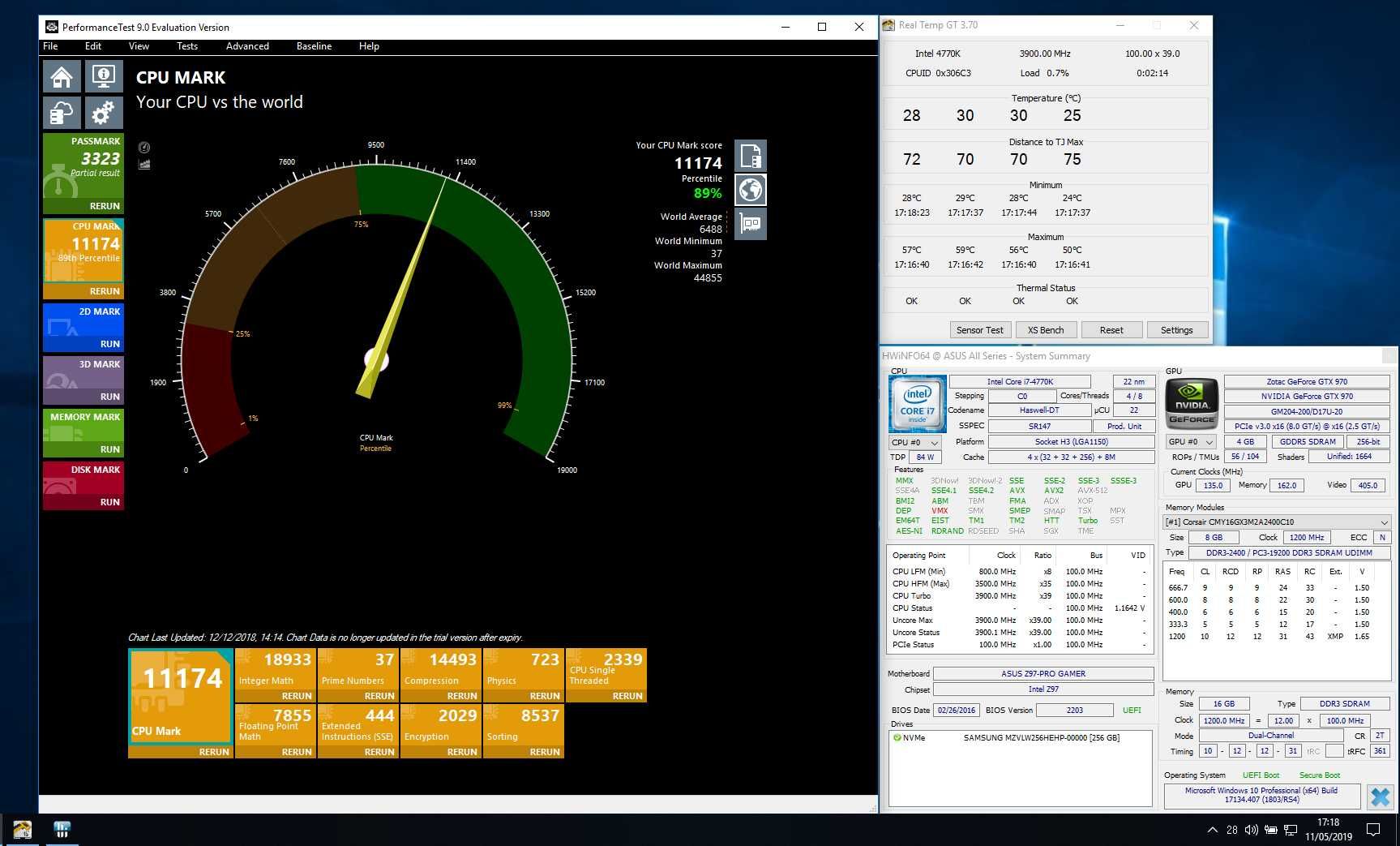
Task: Open System Information monitor icon
Action: [103, 76]
